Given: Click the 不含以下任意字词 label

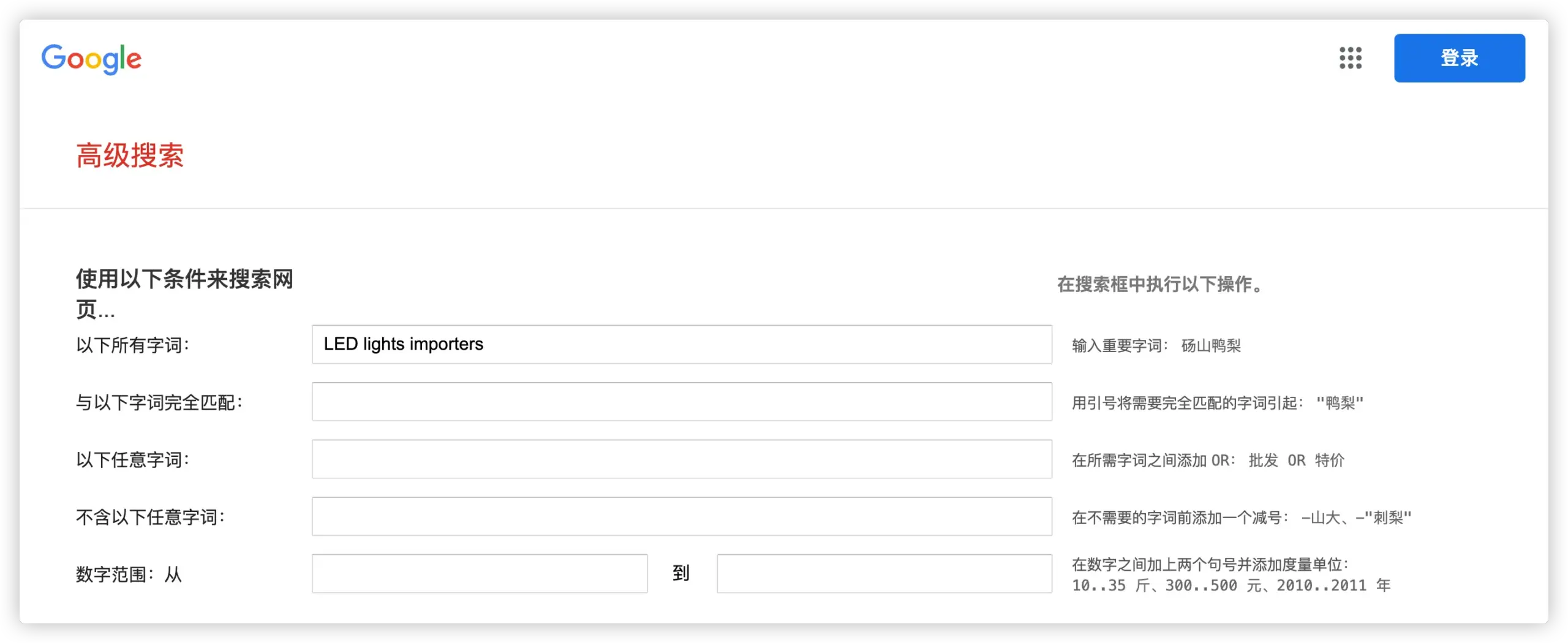Looking at the screenshot, I should 151,517.
